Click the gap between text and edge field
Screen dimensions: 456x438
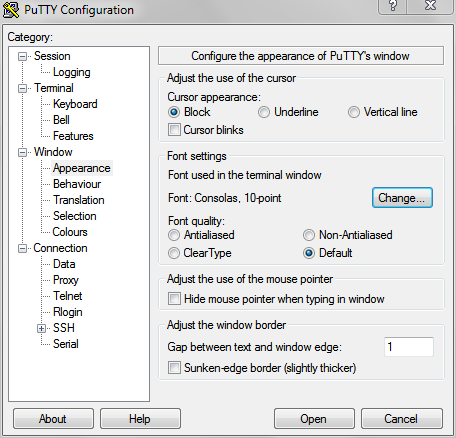pos(409,347)
